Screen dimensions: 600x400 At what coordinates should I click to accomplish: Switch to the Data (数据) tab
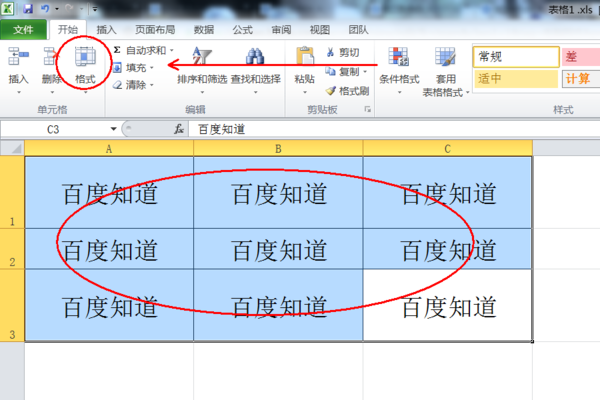tap(204, 29)
